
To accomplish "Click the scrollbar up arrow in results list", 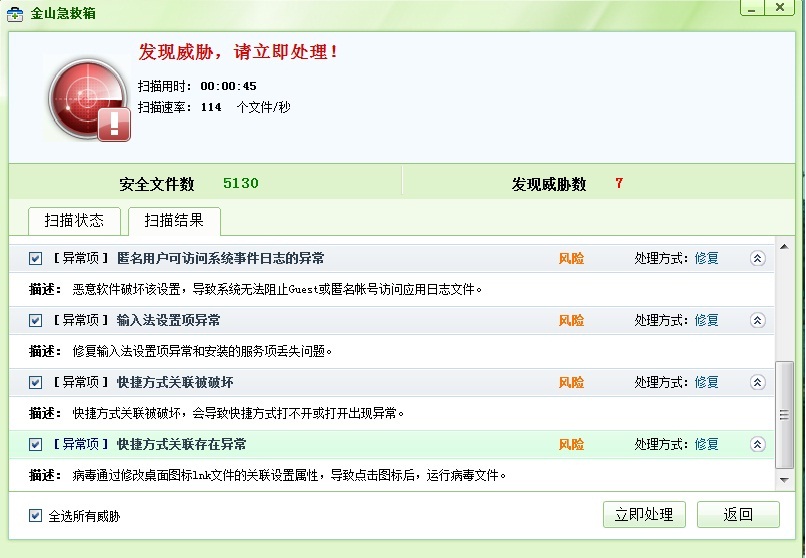I will click(784, 247).
